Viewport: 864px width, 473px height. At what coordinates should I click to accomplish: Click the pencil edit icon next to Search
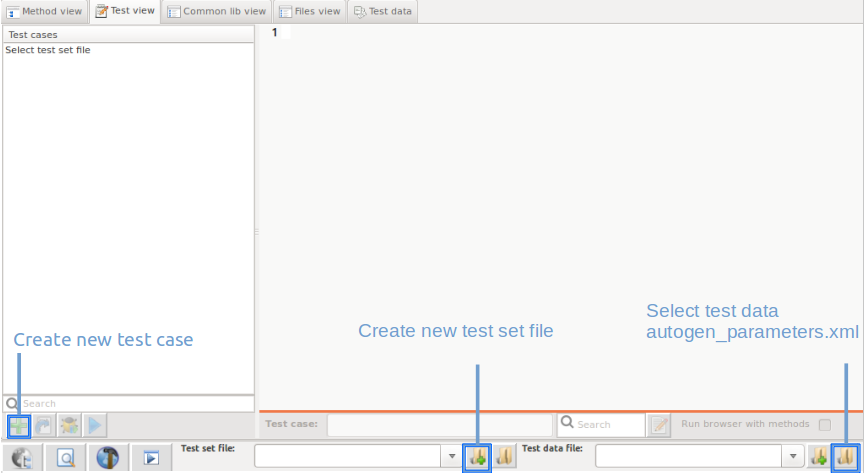point(660,424)
